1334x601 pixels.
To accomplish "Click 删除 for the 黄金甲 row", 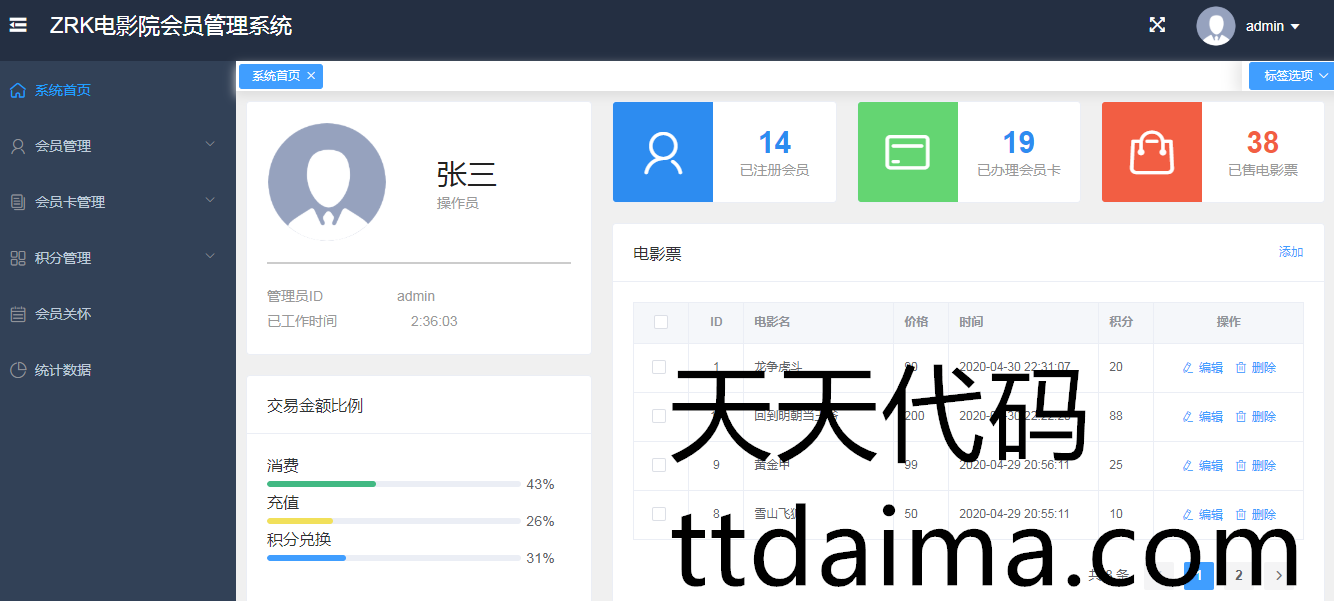I will [1255, 466].
